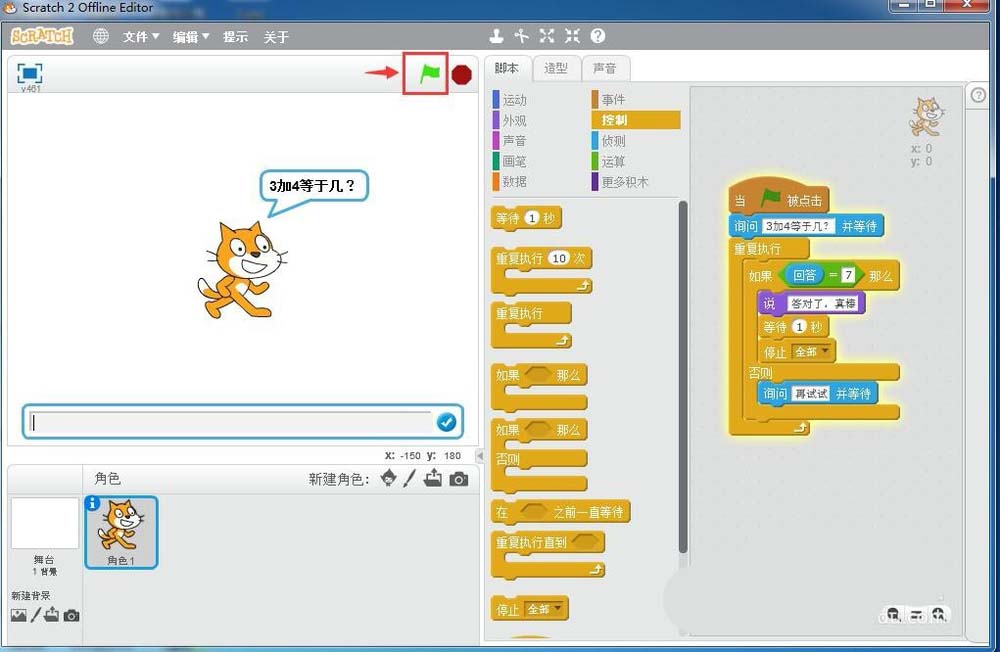Open the 编辑 menu

tap(190, 37)
